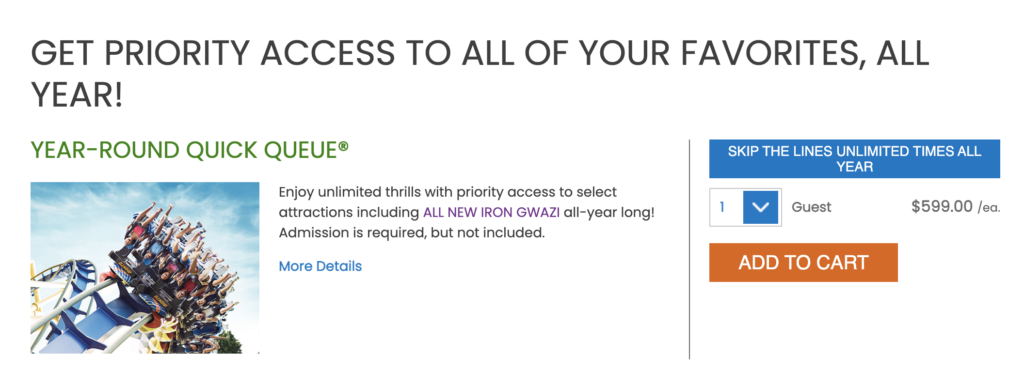Expand the blue chevron quantity dropdown arrow
Viewport: 1024px width, 372px height.
tap(761, 207)
